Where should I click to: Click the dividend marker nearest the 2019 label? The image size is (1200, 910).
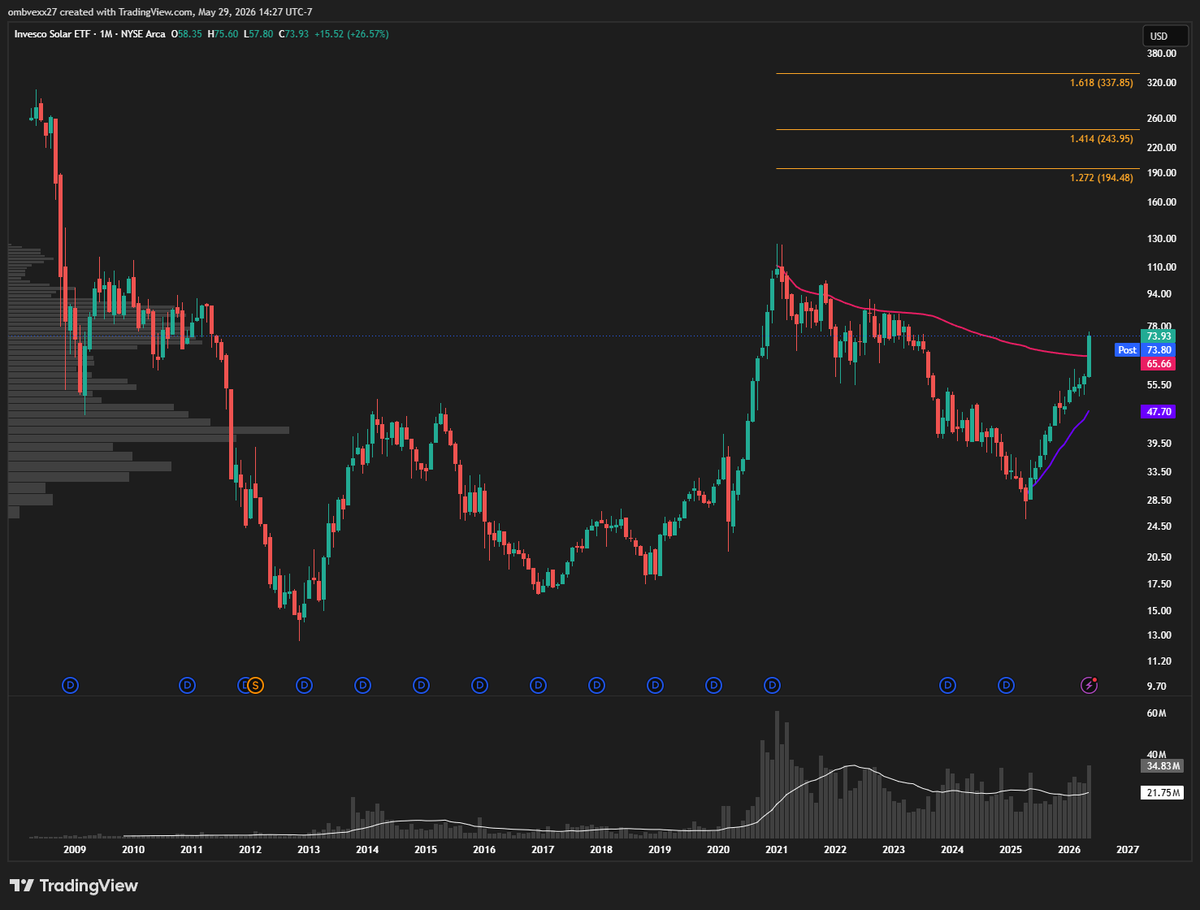tap(655, 685)
